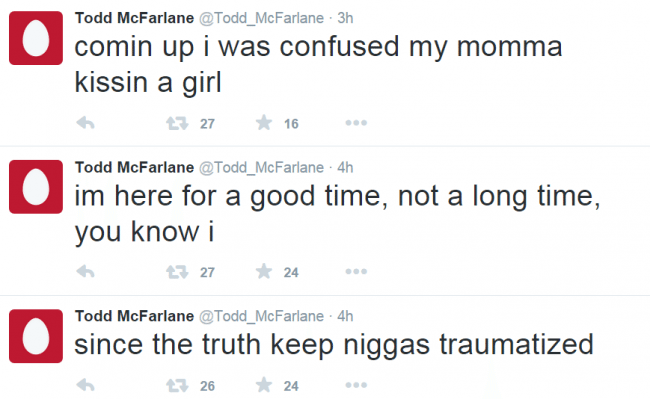Open the 4h timestamp on the 'good time' tweet
Screen dimensions: 650x399
click(x=345, y=167)
